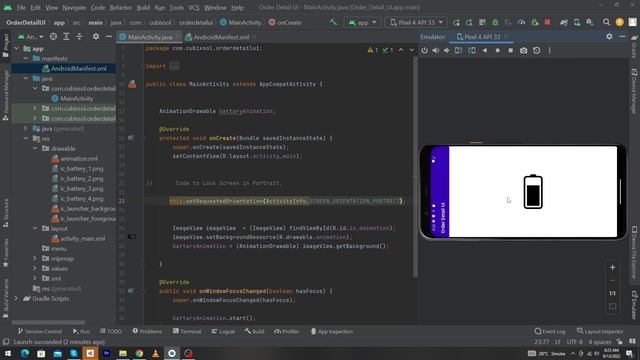Open the Build menu
The width and height of the screenshot is (640, 360).
[143, 7]
